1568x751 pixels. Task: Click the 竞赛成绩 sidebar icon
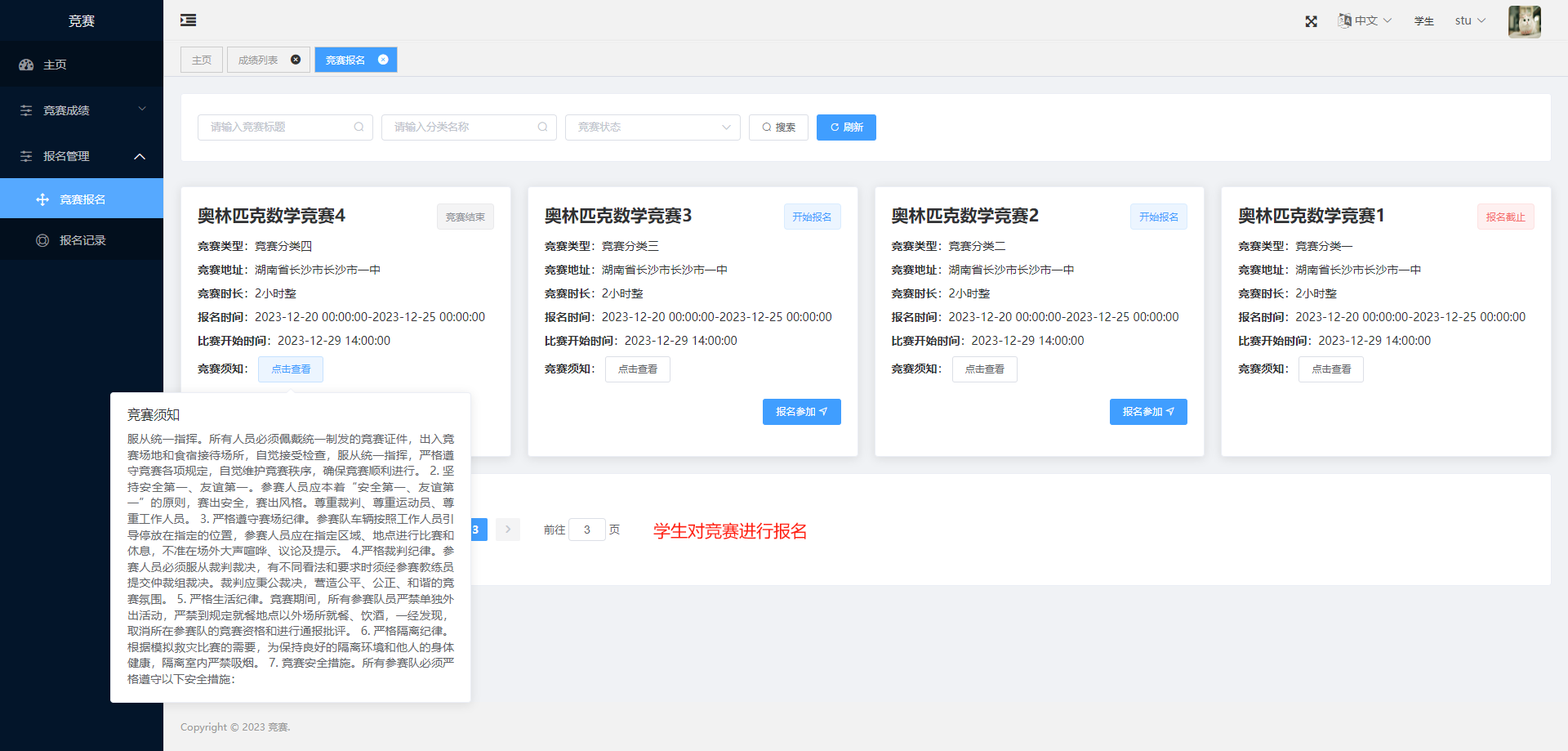point(25,110)
